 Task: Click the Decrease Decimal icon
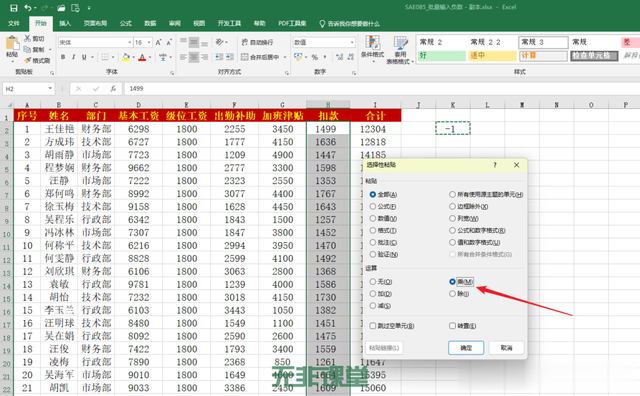click(351, 57)
